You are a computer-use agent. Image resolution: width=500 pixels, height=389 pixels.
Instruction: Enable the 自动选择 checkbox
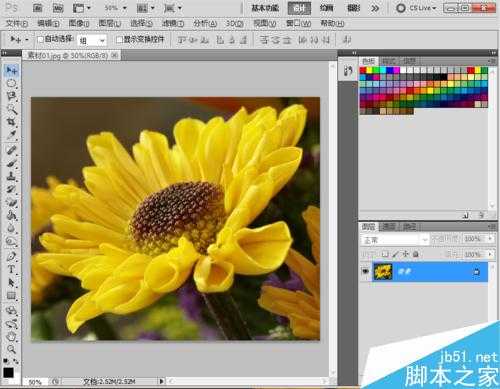[x=40, y=39]
